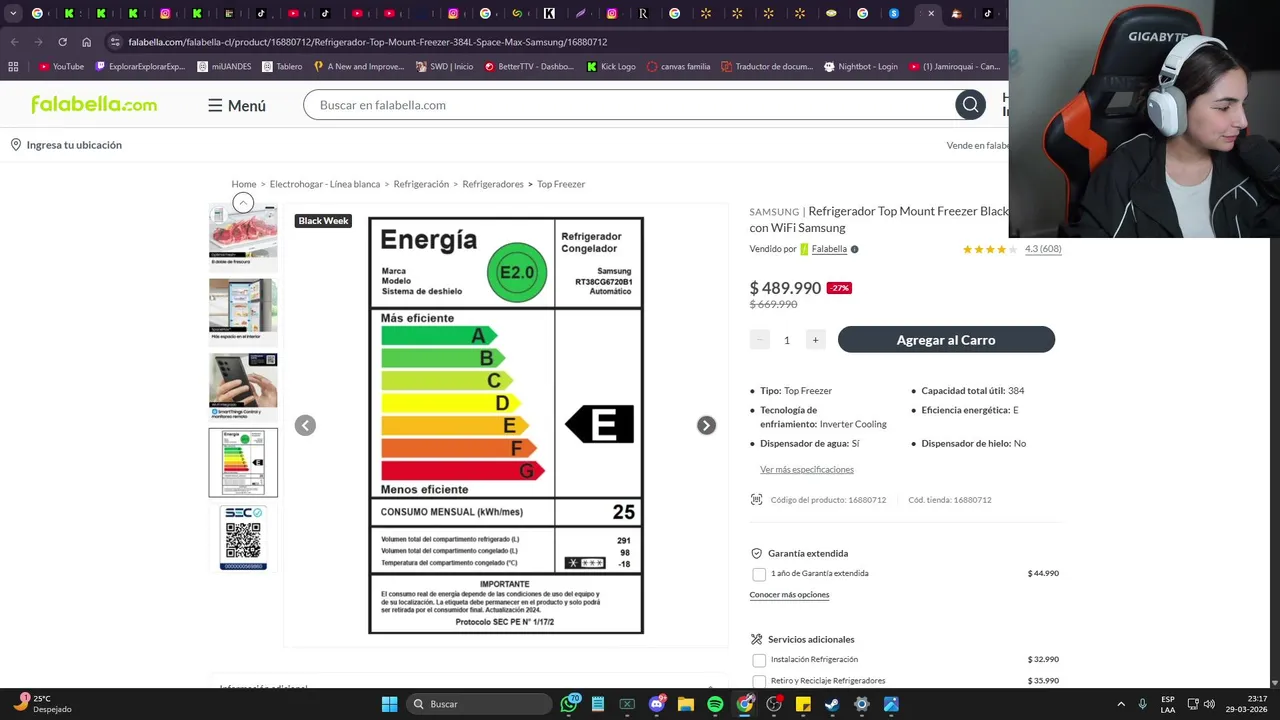The image size is (1280, 720).
Task: Decrease quantity with the minus button
Action: coord(760,340)
